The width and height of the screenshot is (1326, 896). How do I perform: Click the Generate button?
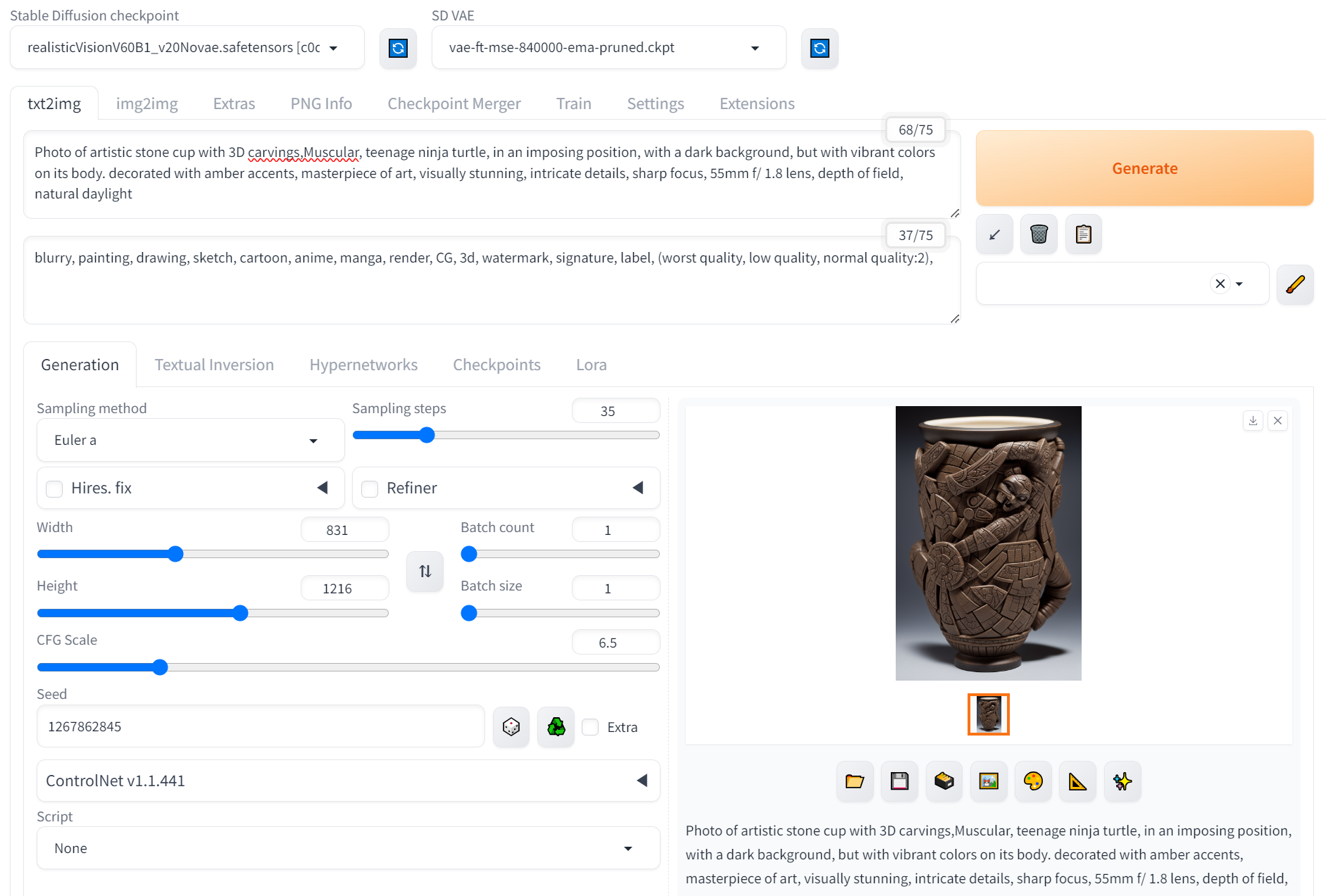[1144, 168]
